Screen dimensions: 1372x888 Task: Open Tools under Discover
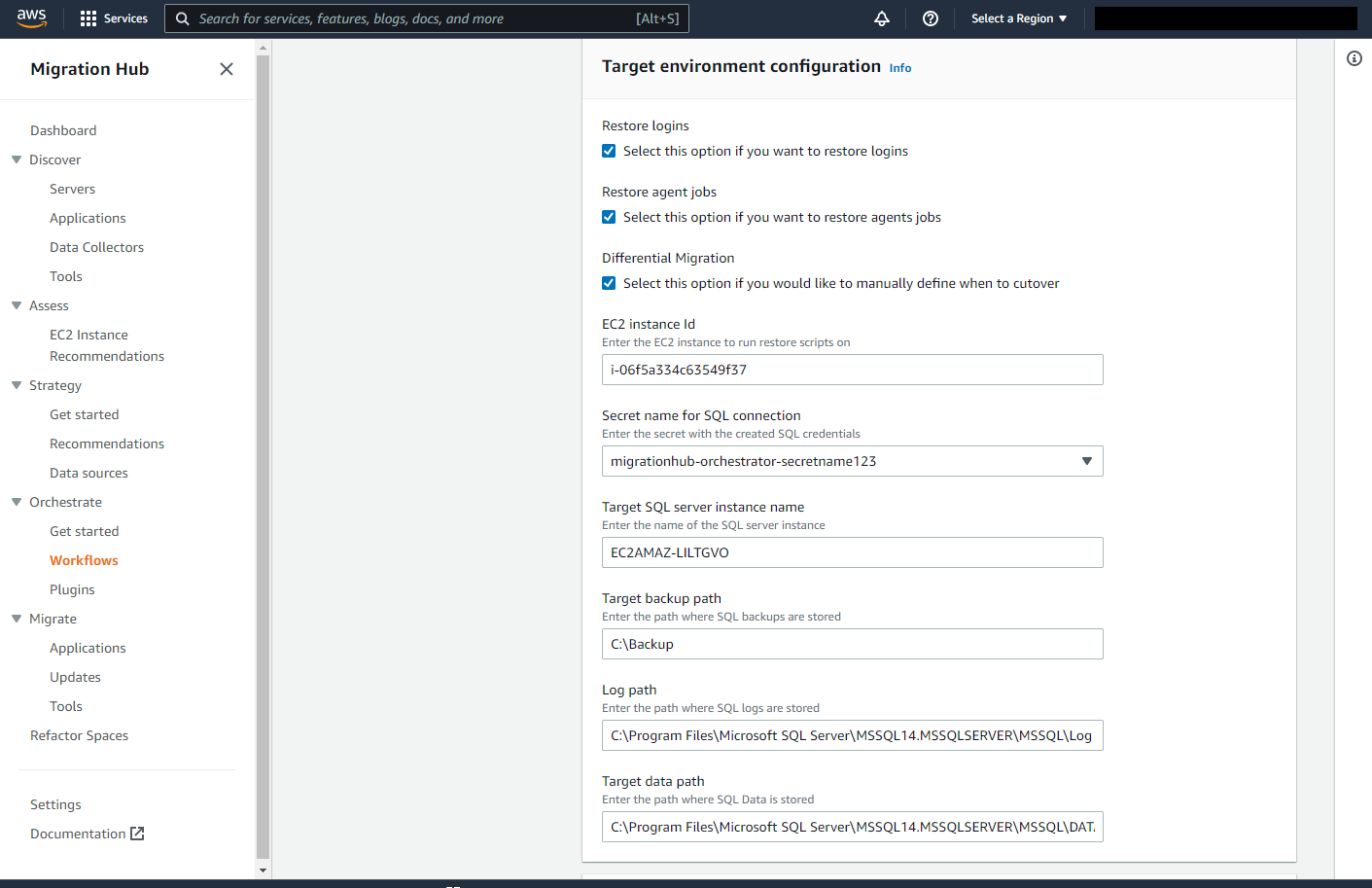tap(66, 276)
